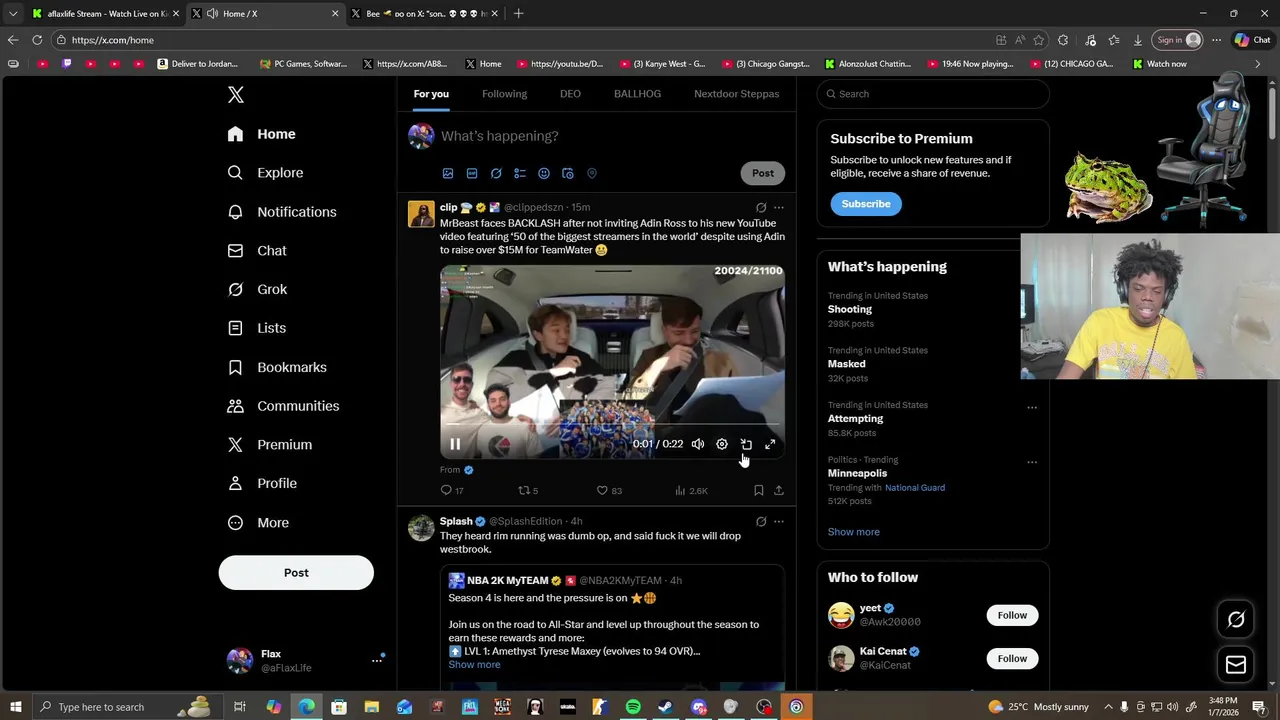Open options for Attempting trend
Viewport: 1280px width, 720px height.
tap(1032, 408)
